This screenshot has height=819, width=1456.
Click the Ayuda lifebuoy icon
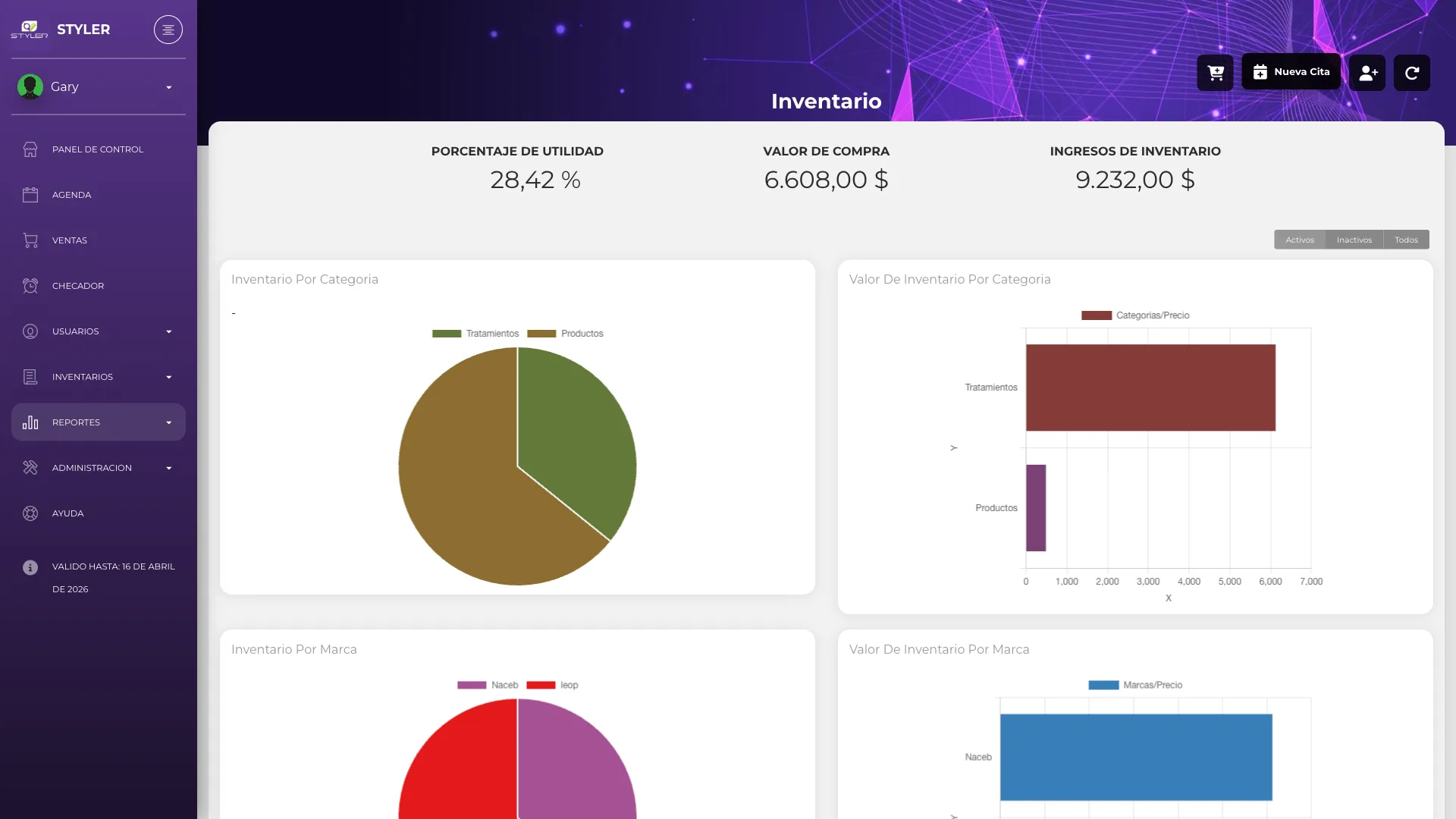[30, 513]
